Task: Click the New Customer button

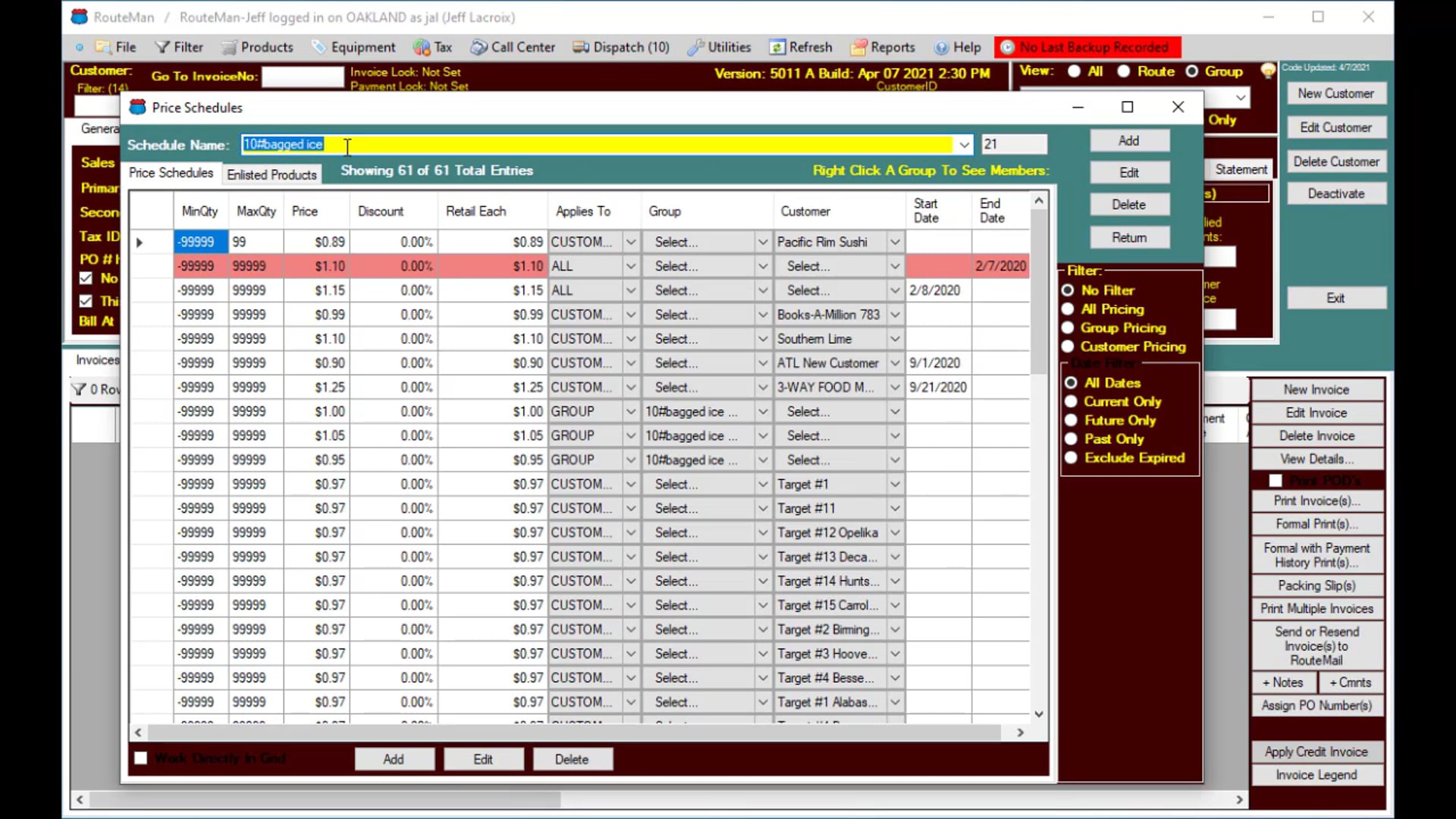Action: point(1335,93)
